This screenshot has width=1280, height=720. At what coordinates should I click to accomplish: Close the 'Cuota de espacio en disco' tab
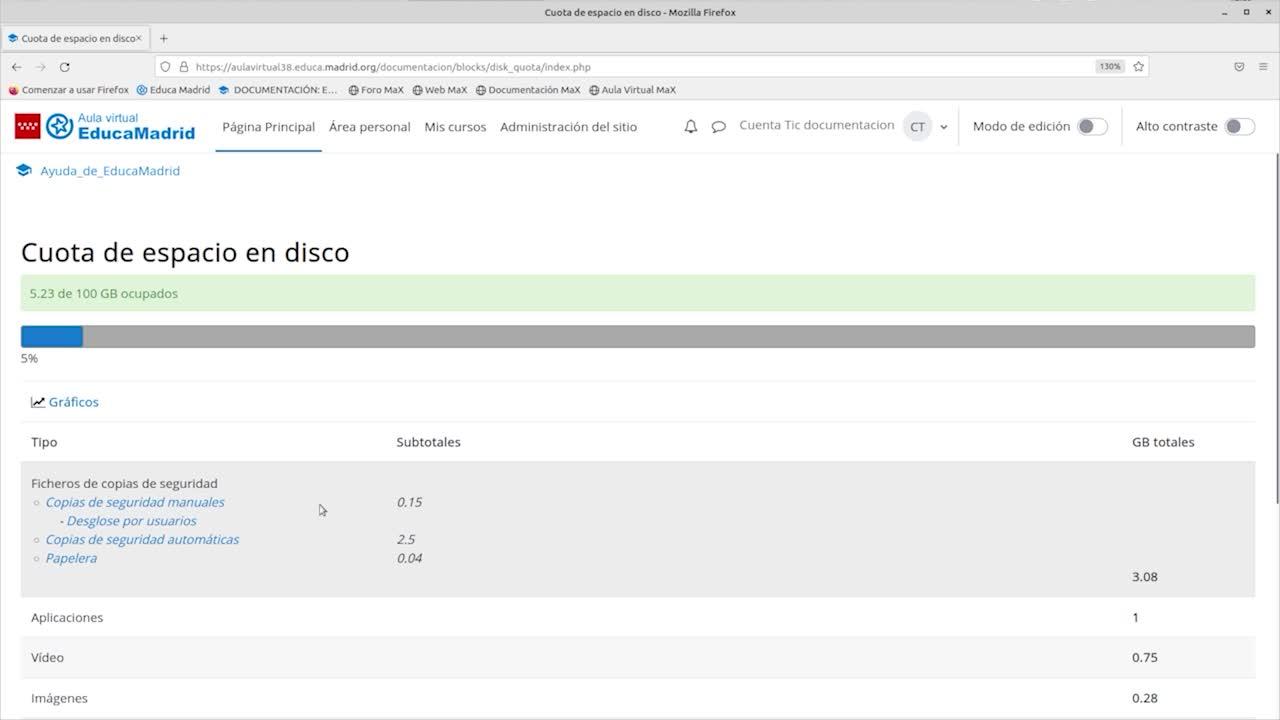139,38
